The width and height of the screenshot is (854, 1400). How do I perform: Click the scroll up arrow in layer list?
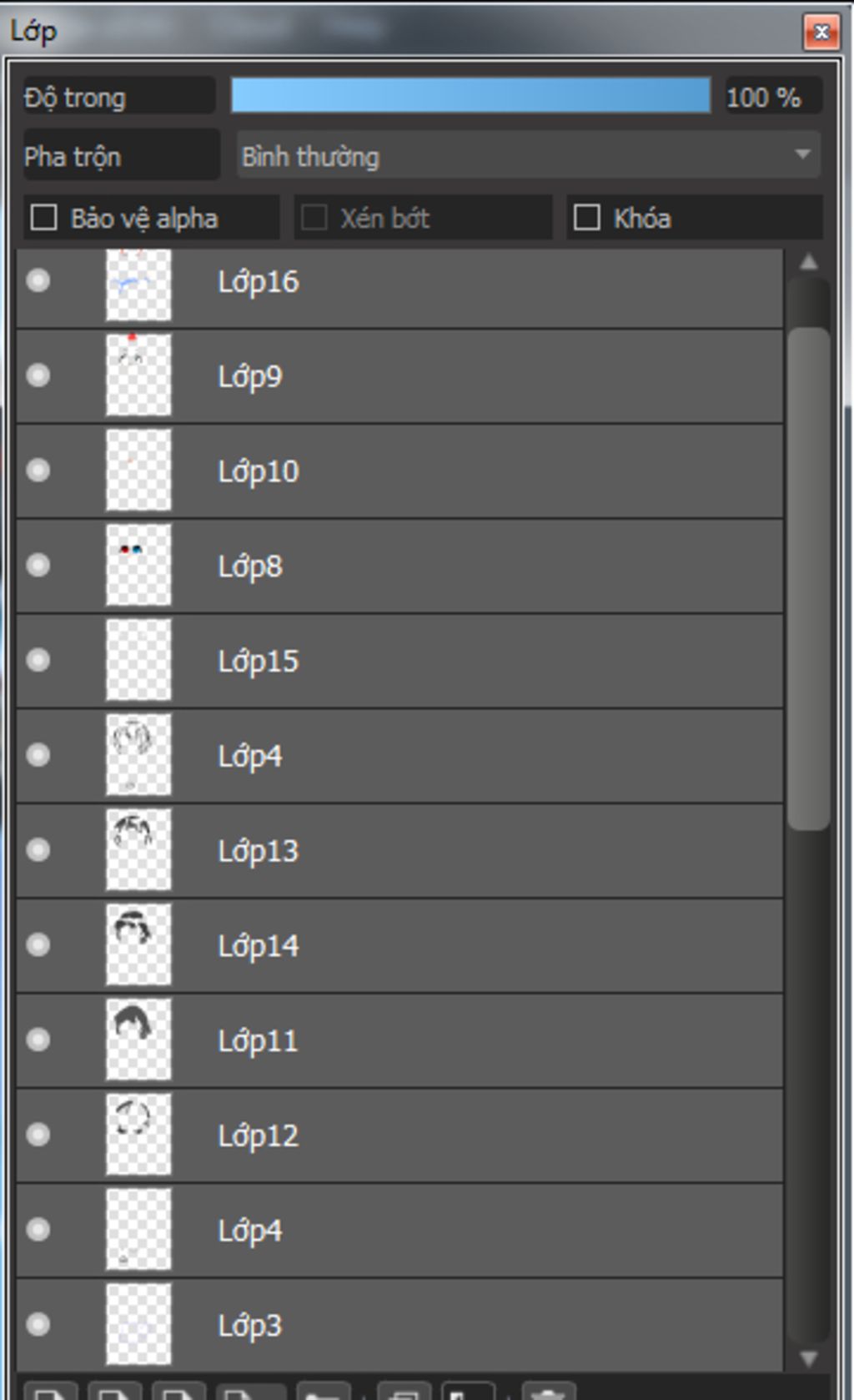pos(808,262)
